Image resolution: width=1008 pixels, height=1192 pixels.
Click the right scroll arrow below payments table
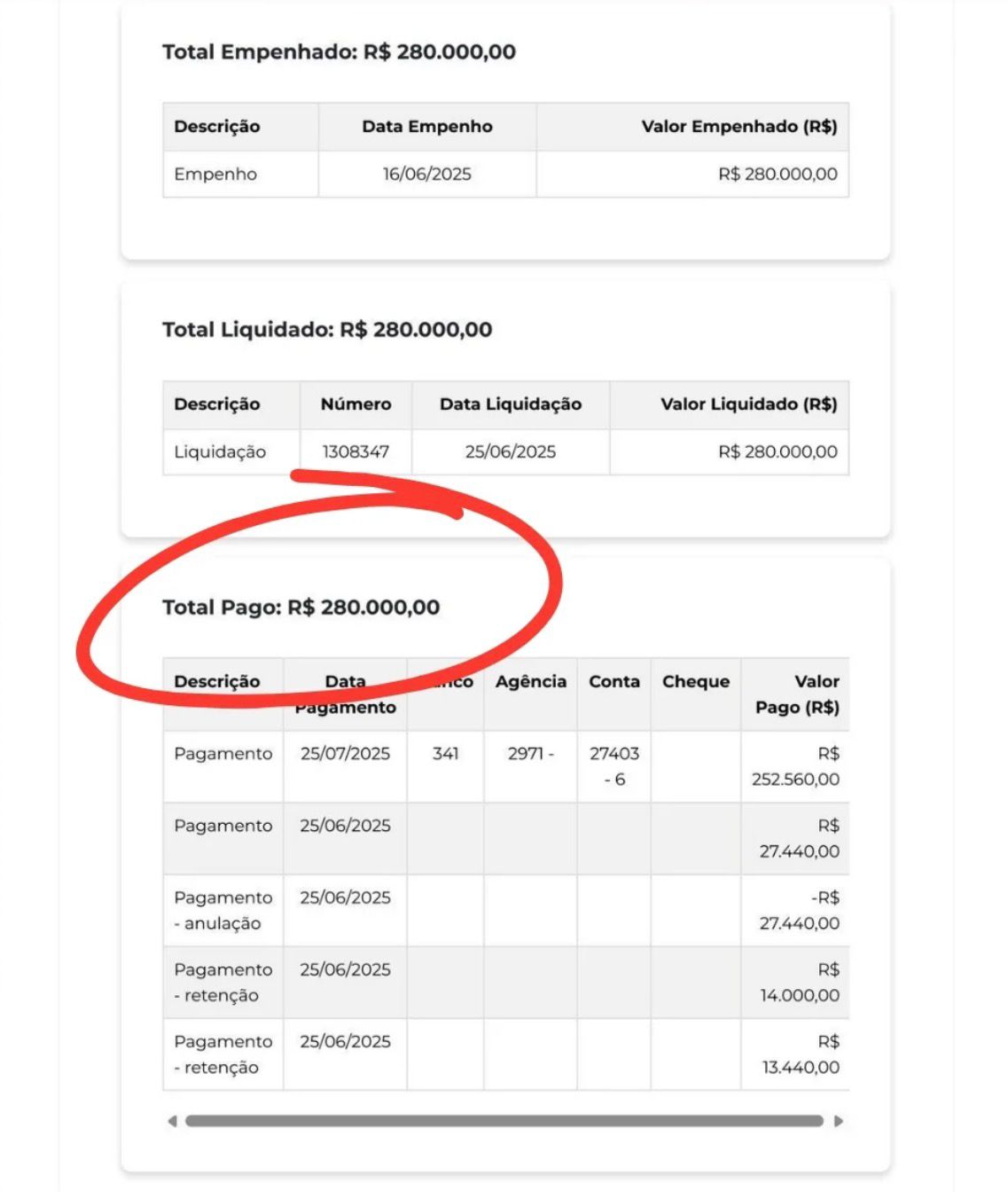pyautogui.click(x=839, y=1121)
